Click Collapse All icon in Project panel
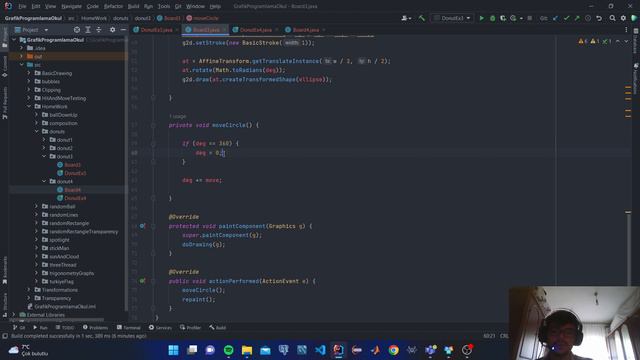 pyautogui.click(x=99, y=30)
